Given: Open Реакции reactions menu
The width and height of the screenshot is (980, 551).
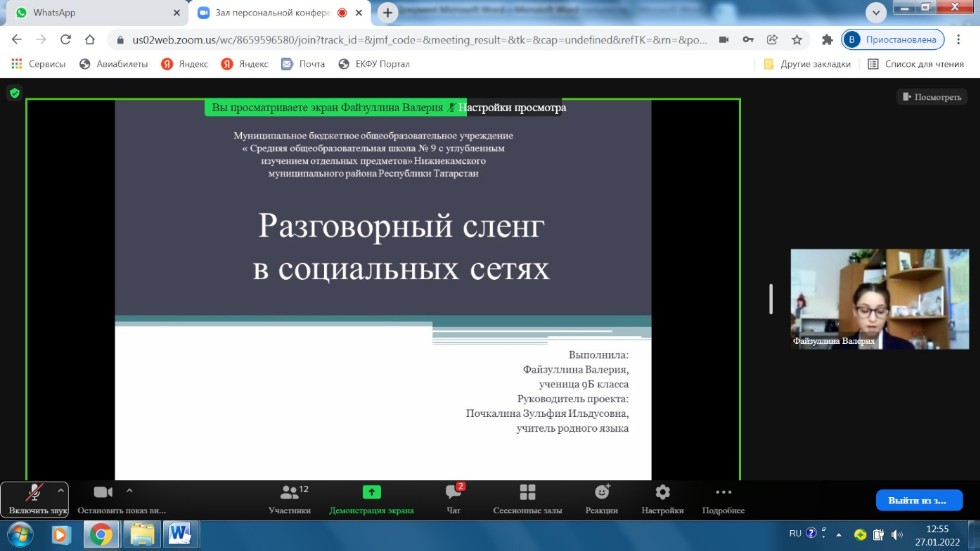Looking at the screenshot, I should point(601,499).
